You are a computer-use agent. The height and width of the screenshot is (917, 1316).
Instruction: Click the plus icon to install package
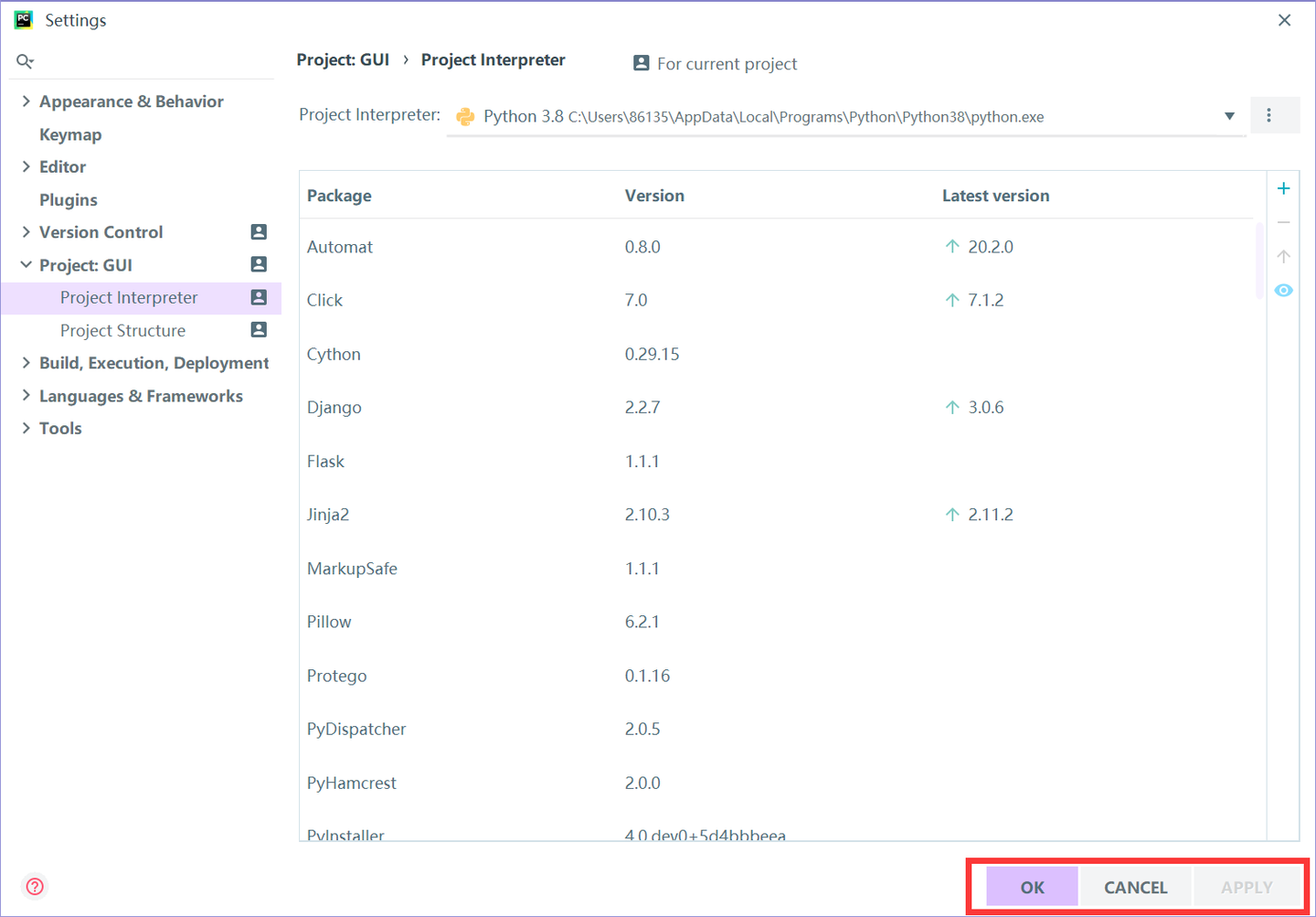pos(1283,188)
